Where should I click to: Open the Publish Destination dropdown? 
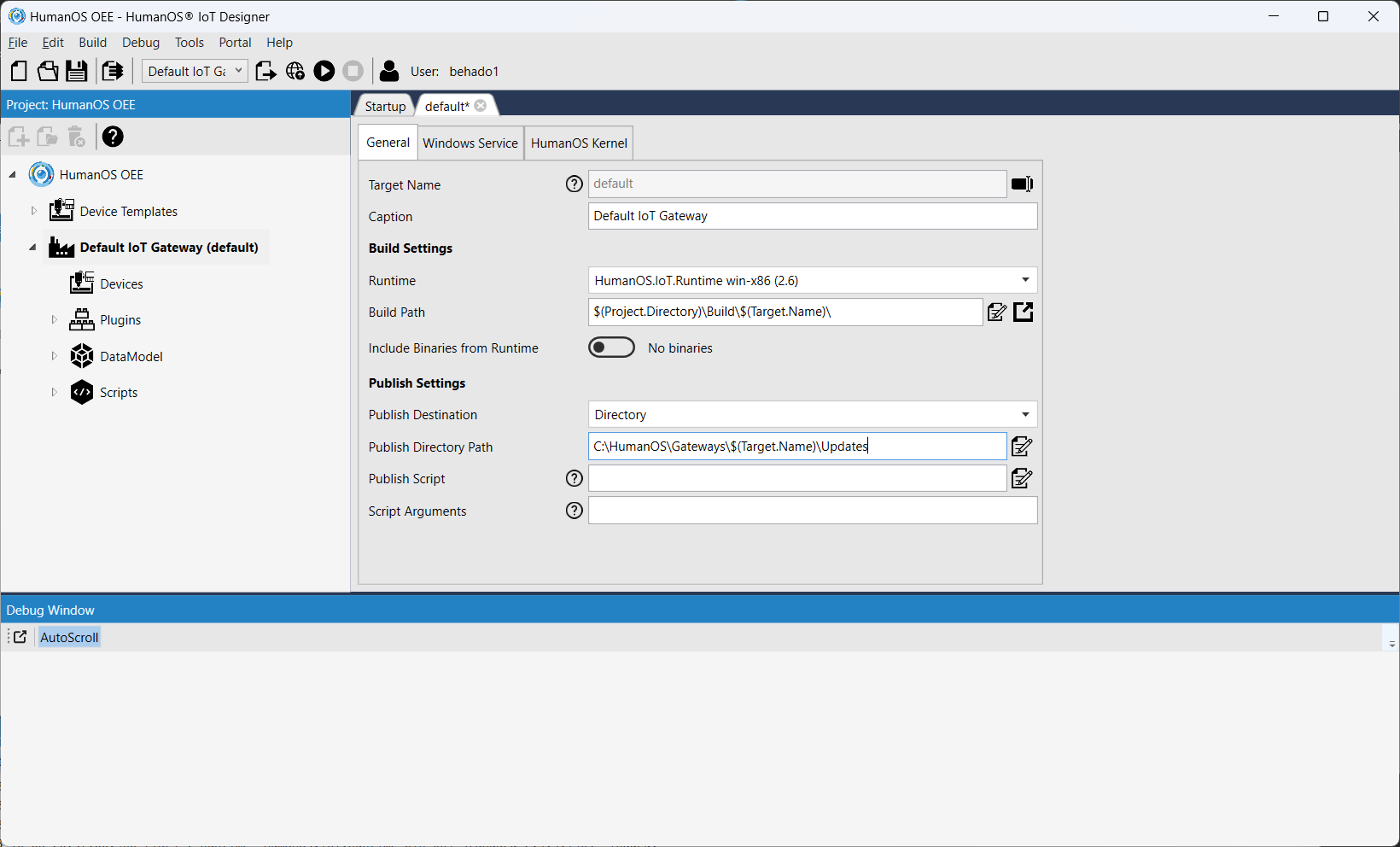(x=813, y=414)
